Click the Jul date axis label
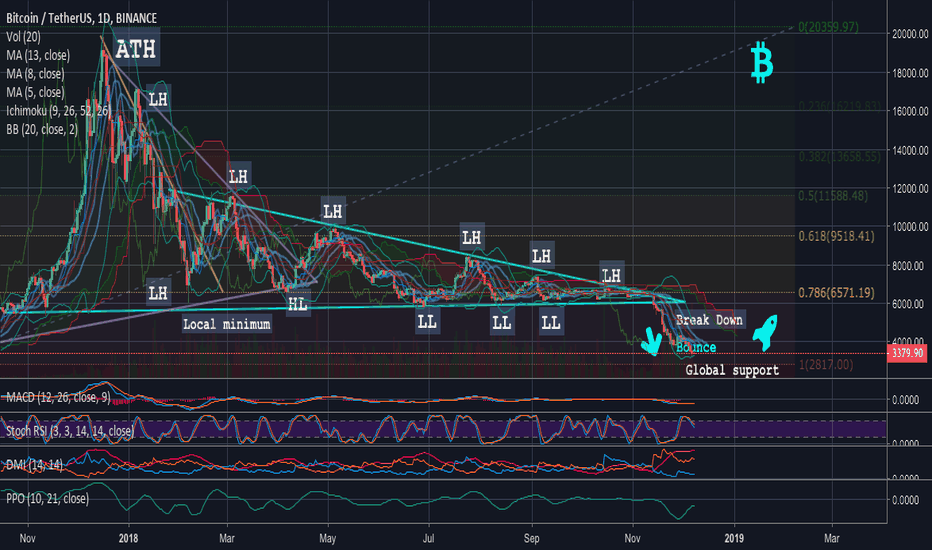Viewport: 932px width, 550px height. (428, 538)
